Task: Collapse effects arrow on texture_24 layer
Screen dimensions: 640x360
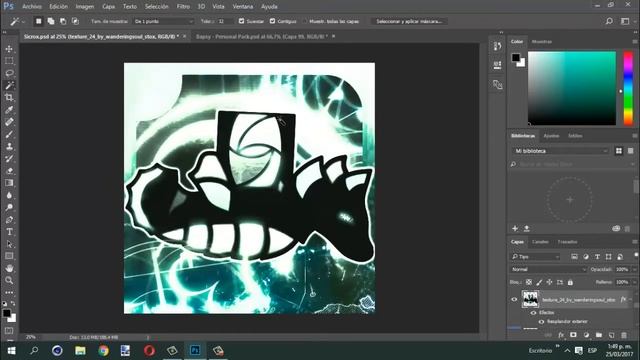Action: click(x=631, y=300)
